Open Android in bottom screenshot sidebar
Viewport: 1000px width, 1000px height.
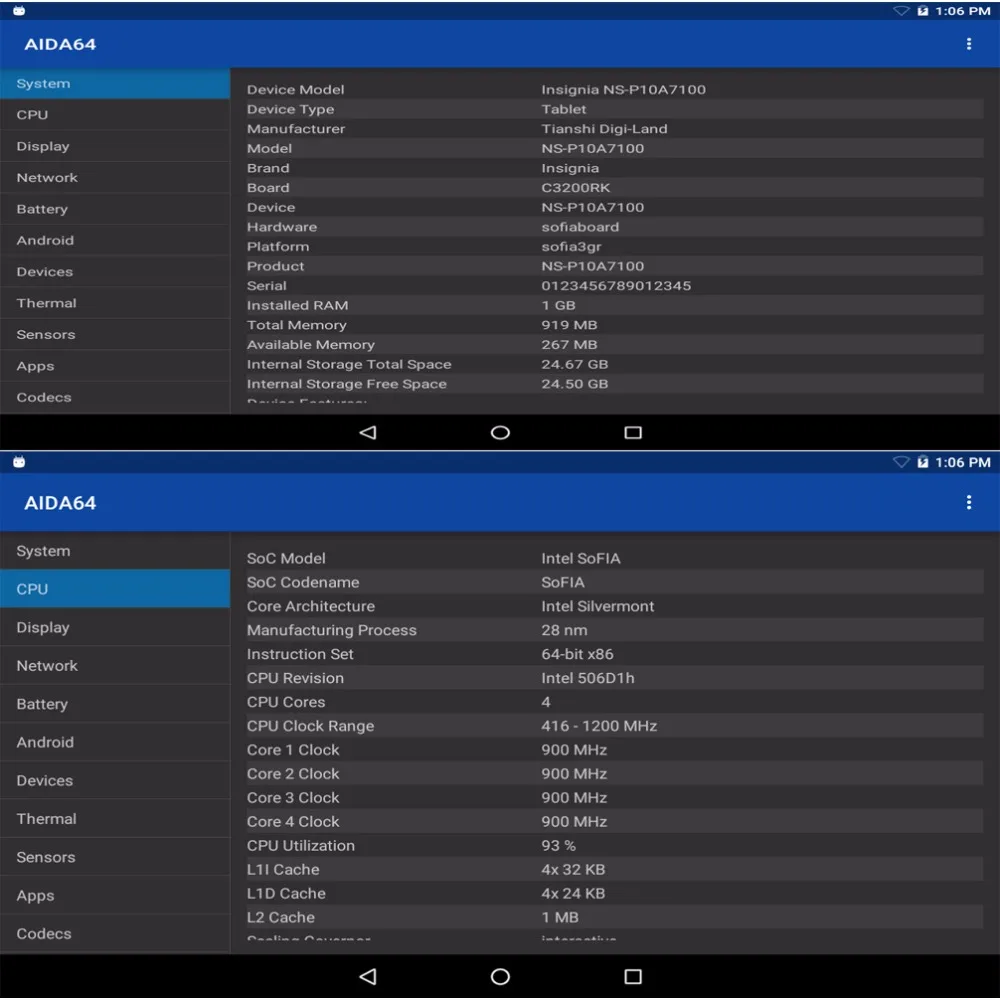pyautogui.click(x=115, y=742)
